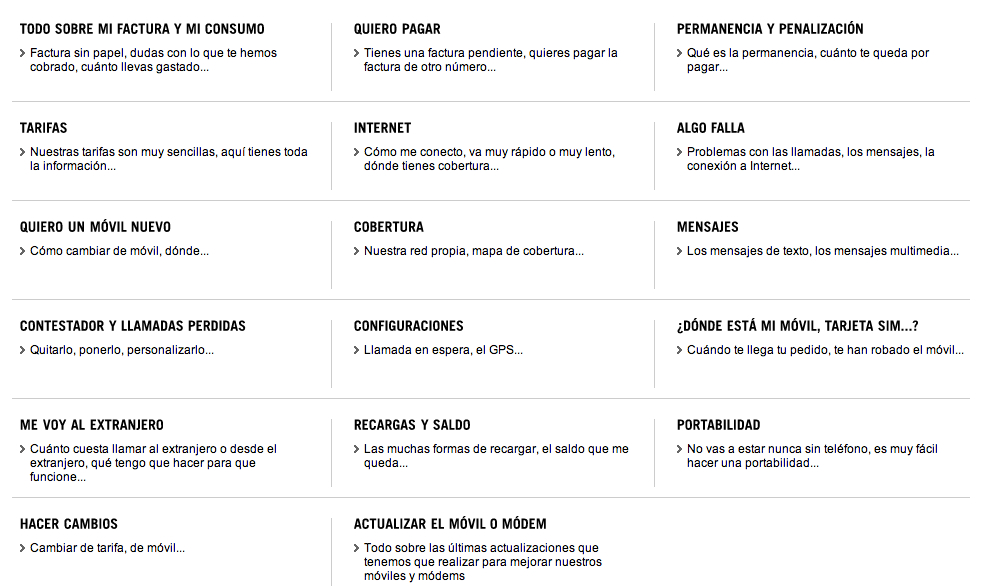Viewport: 982px width, 587px height.
Task: Go to the 'Internet' help topic
Action: [382, 128]
